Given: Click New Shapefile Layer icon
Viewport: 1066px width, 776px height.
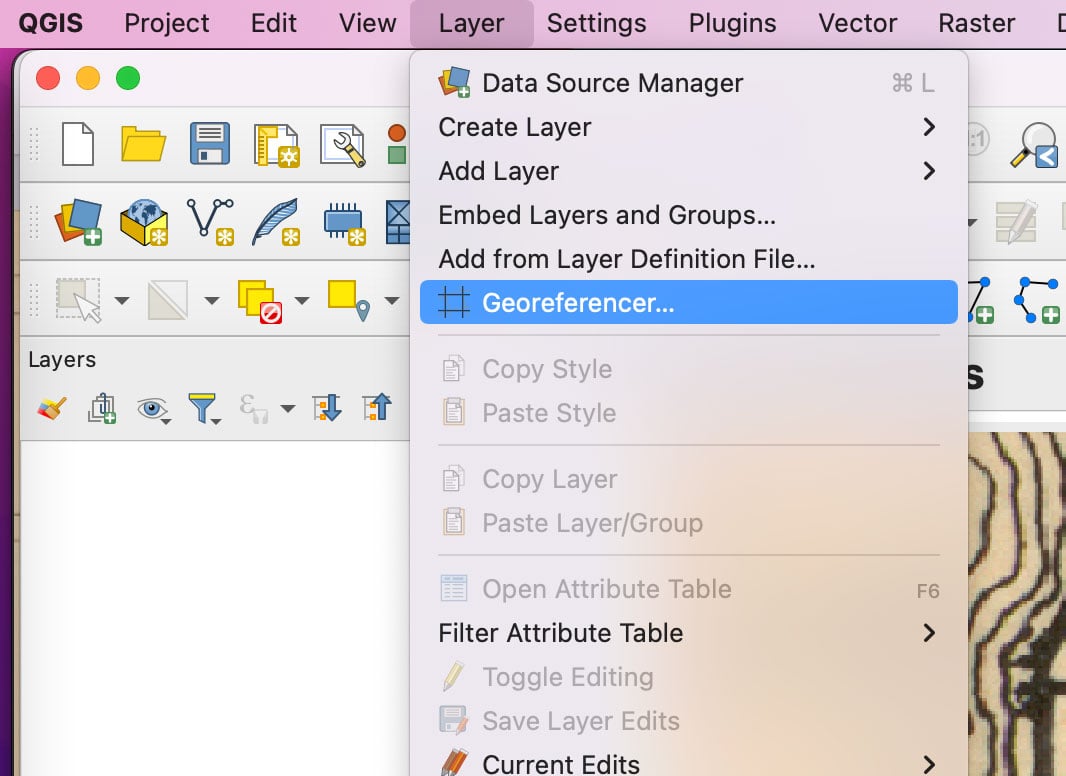Looking at the screenshot, I should (x=210, y=222).
